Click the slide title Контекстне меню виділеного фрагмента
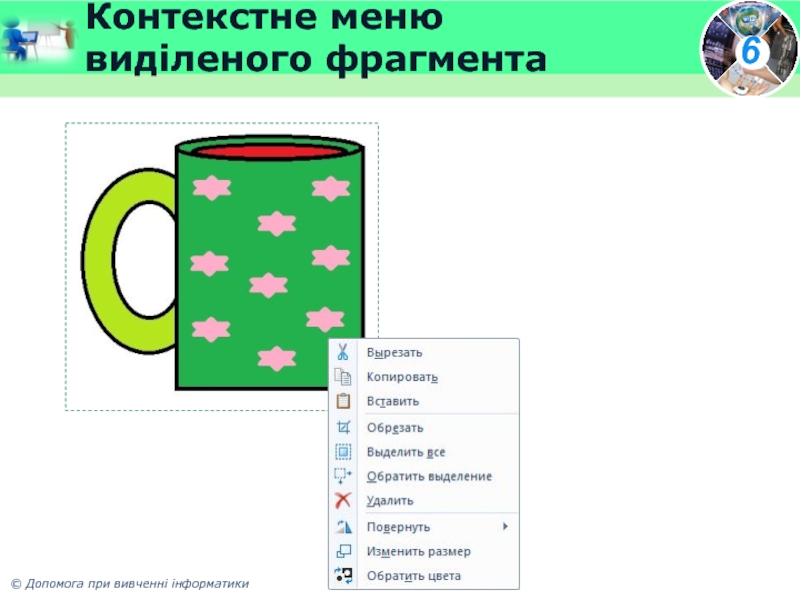 click(x=316, y=38)
